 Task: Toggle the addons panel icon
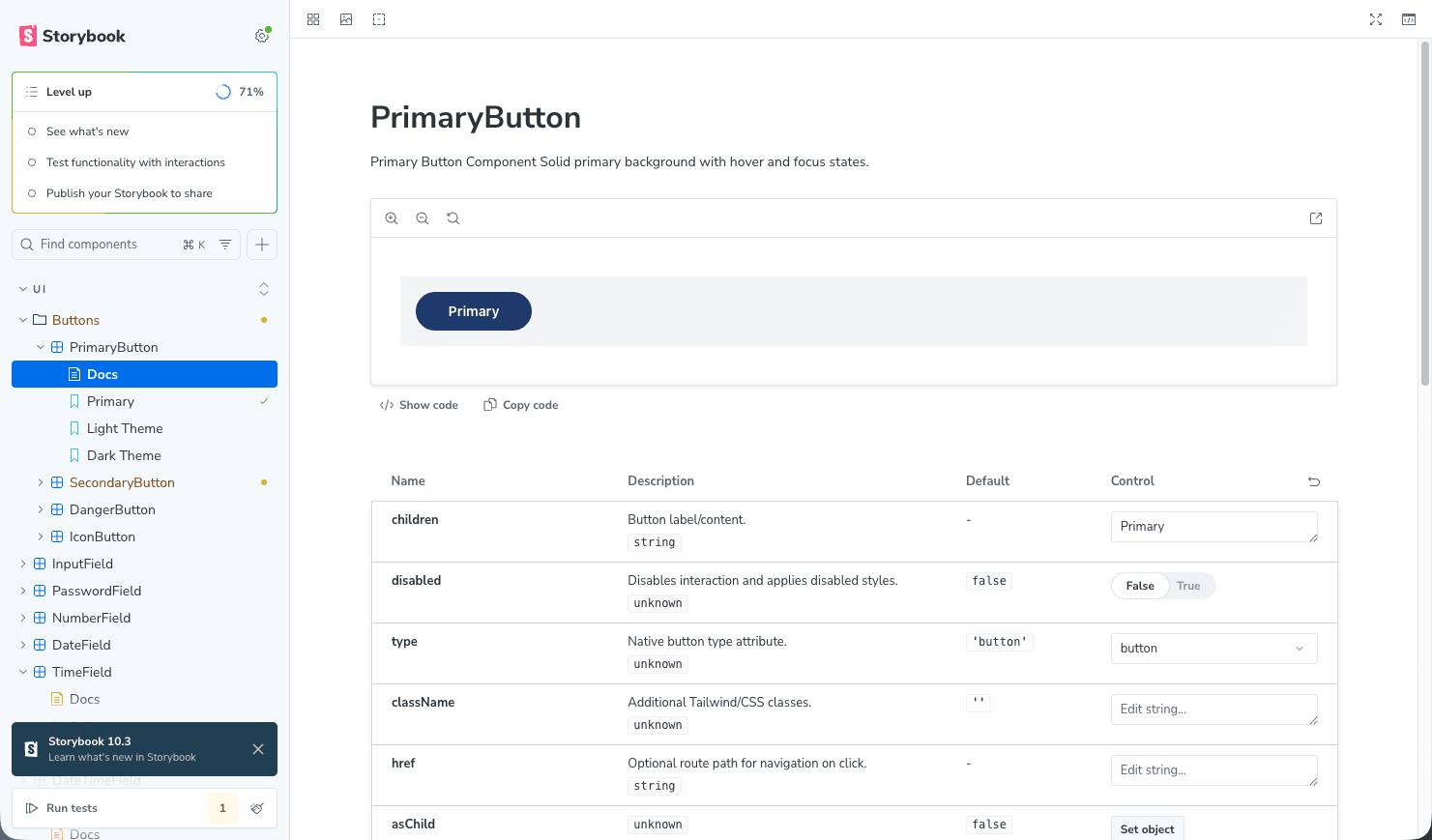pos(1409,19)
